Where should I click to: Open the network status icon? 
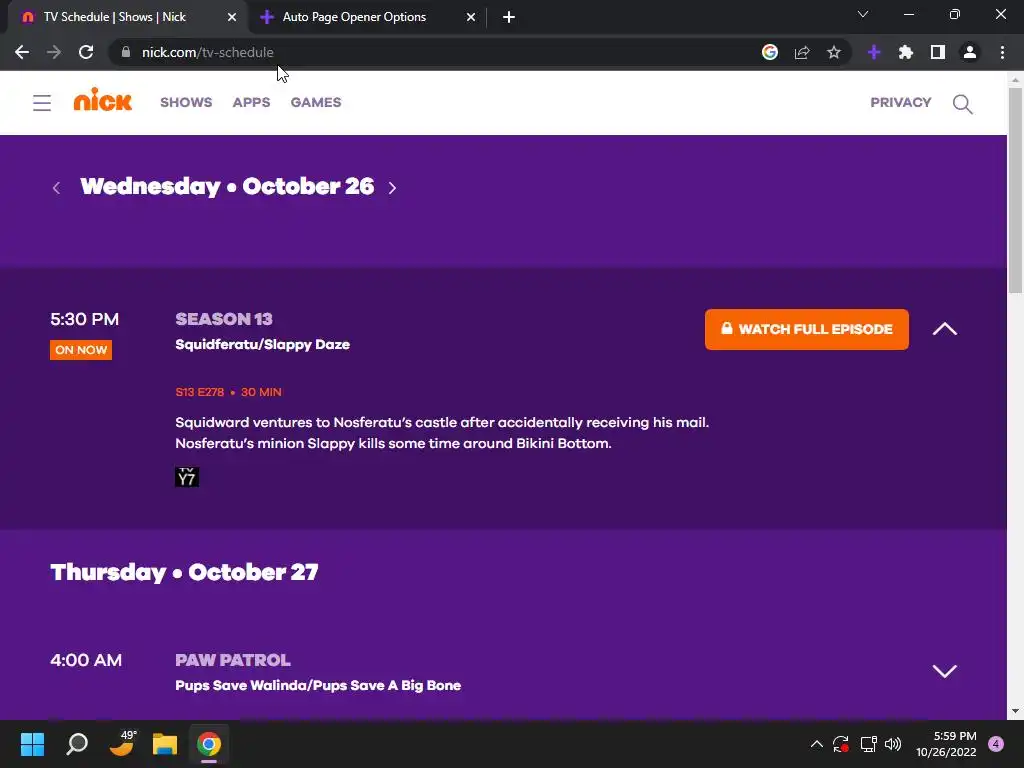[x=868, y=744]
